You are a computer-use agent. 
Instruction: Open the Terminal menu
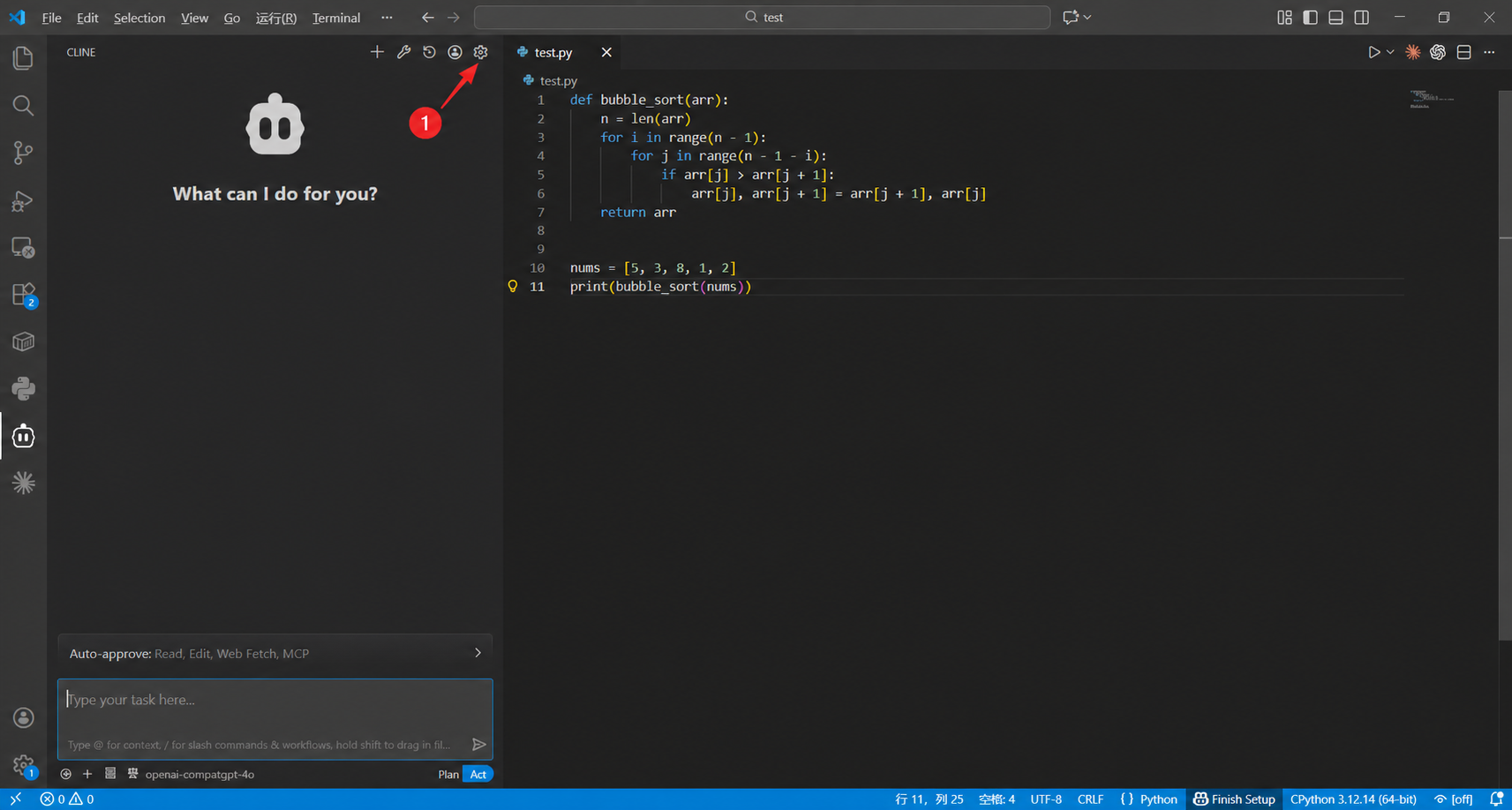[x=335, y=18]
